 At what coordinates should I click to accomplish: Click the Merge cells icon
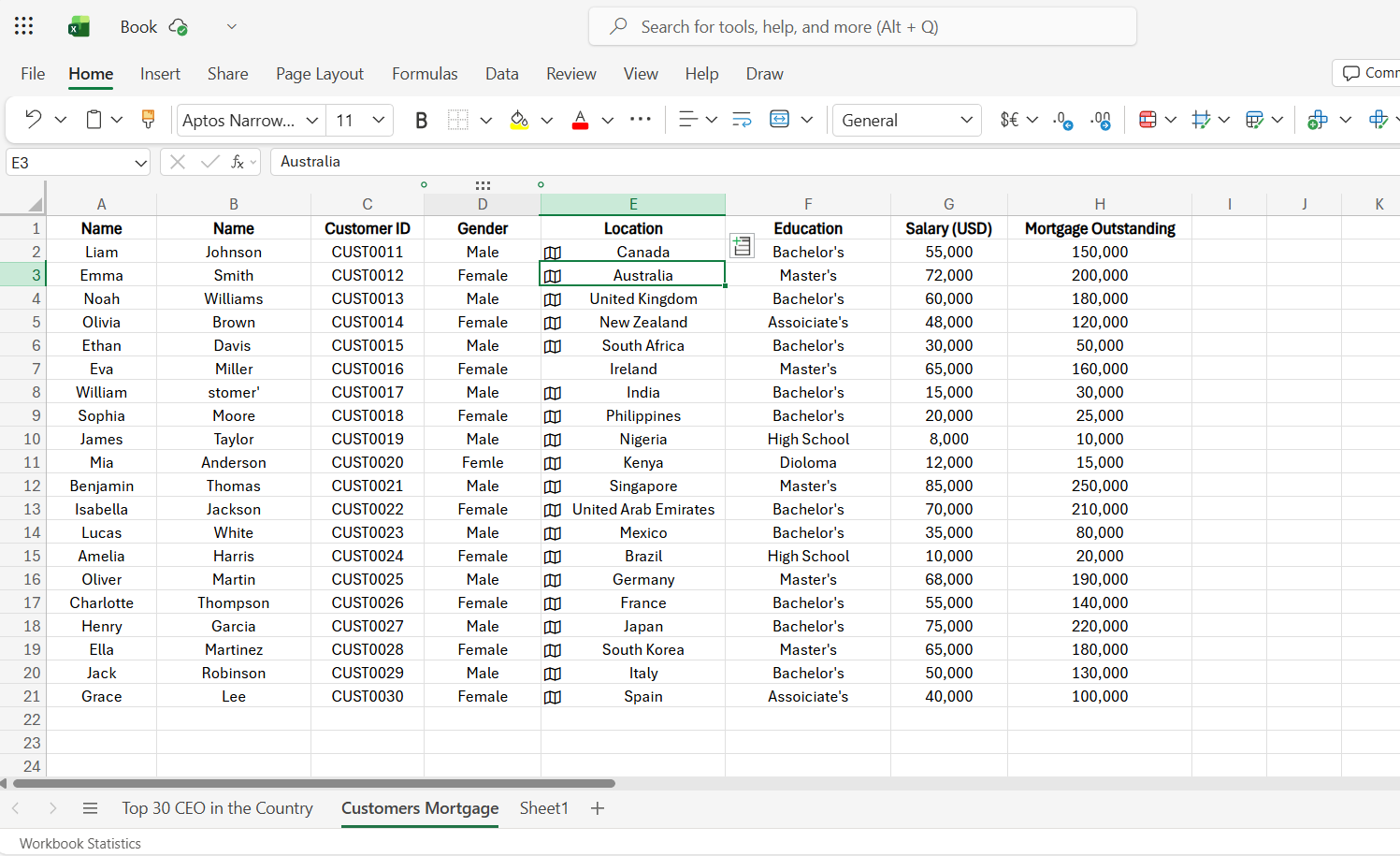tap(779, 120)
